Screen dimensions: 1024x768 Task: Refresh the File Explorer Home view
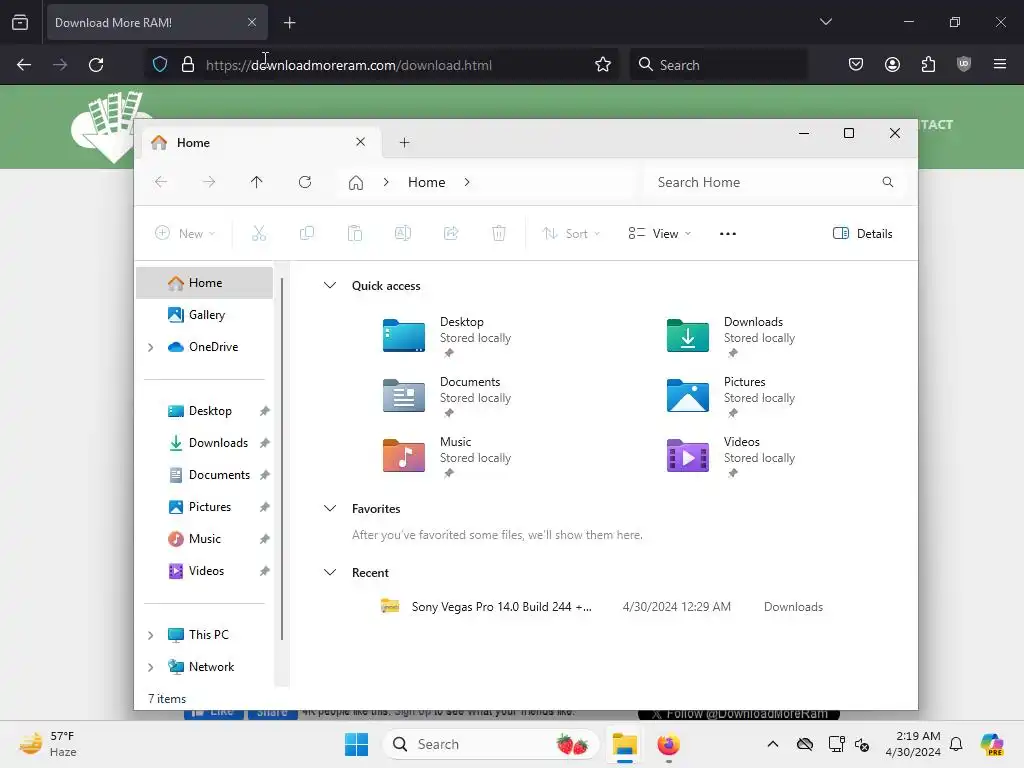[305, 182]
